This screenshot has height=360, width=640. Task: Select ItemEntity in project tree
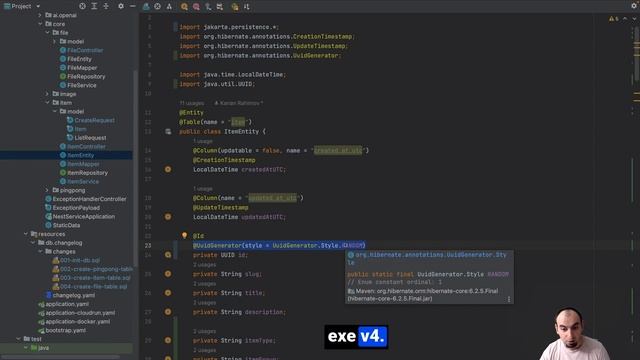point(80,155)
